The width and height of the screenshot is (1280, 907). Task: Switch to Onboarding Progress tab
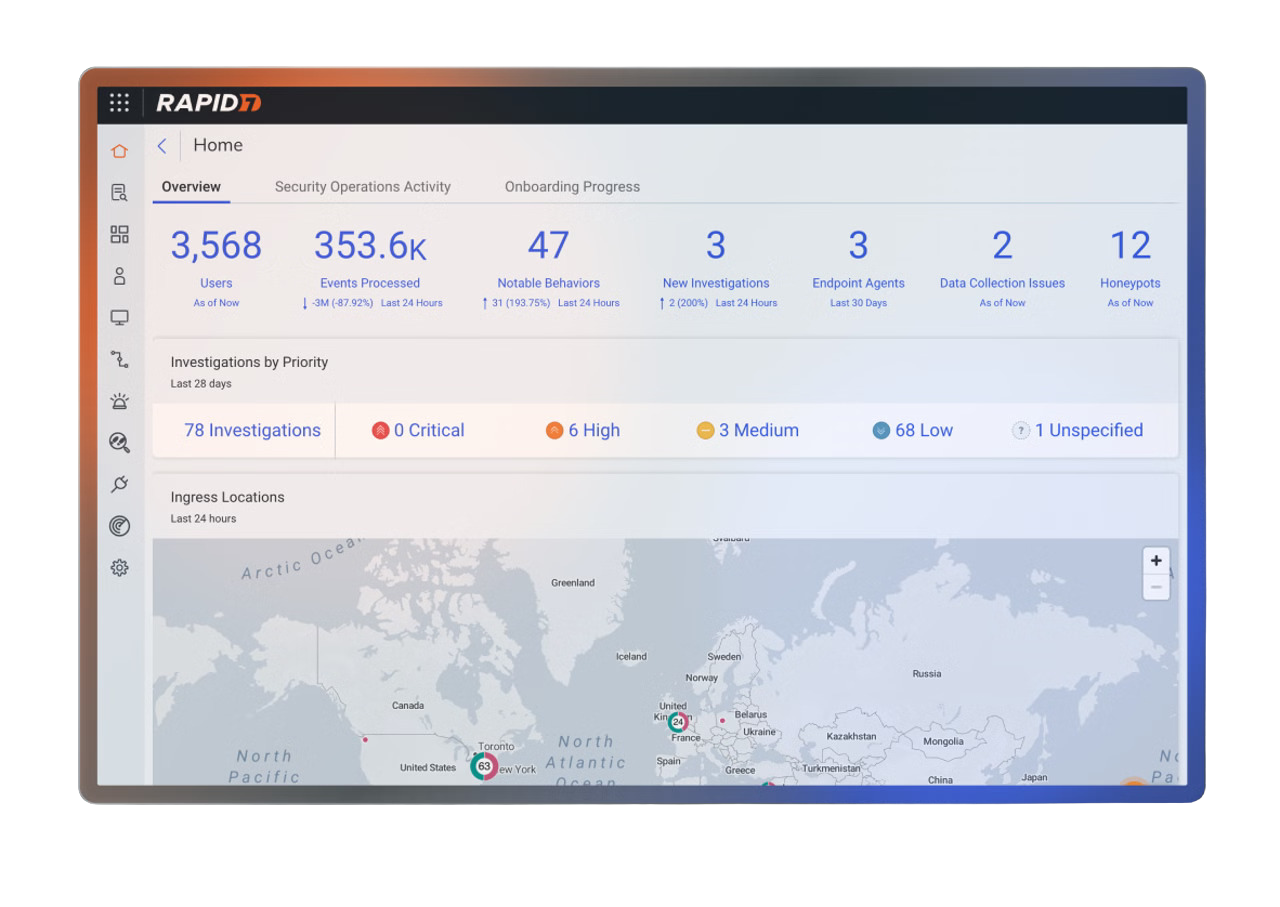(572, 187)
